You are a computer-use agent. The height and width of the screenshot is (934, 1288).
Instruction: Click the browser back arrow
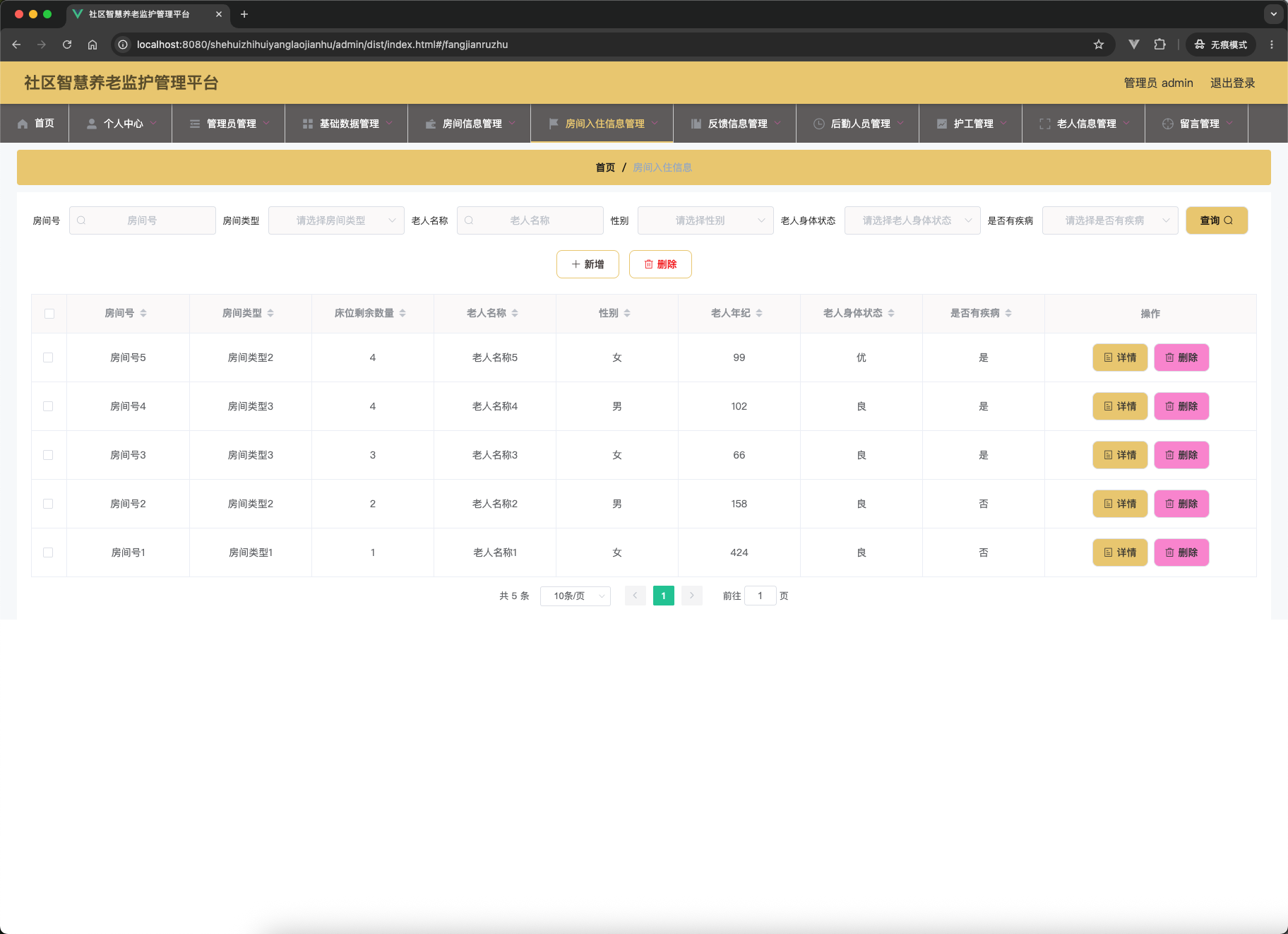16,45
